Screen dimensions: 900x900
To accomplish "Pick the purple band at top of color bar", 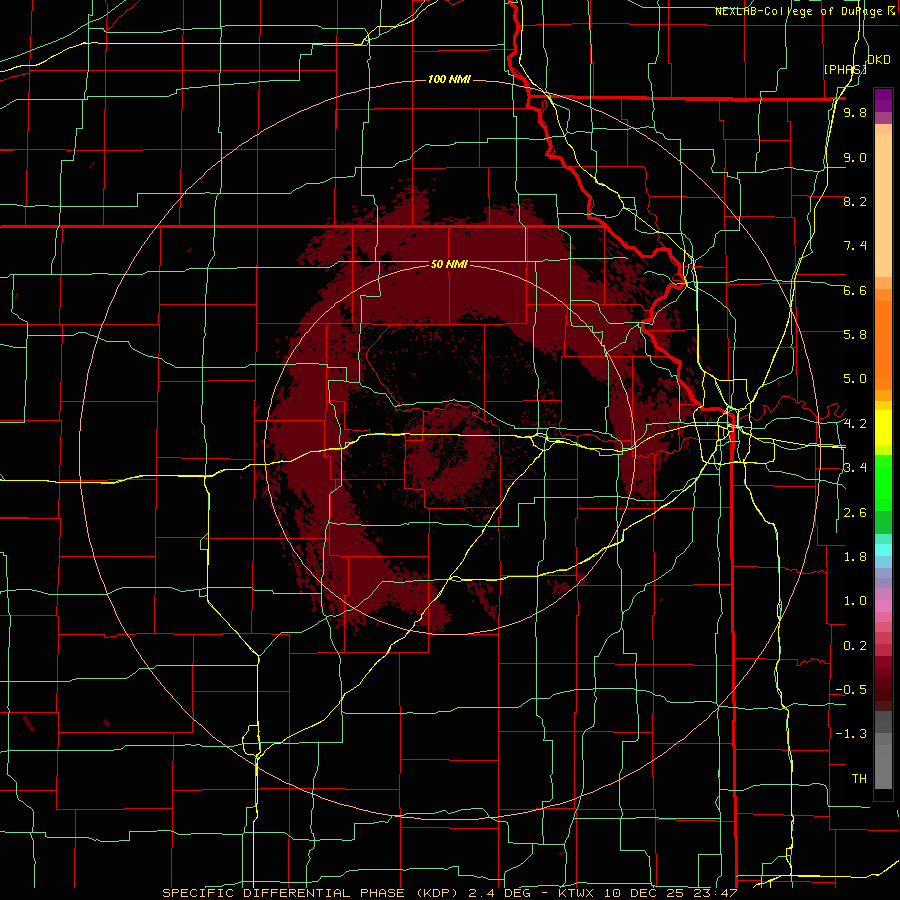I will (x=883, y=100).
